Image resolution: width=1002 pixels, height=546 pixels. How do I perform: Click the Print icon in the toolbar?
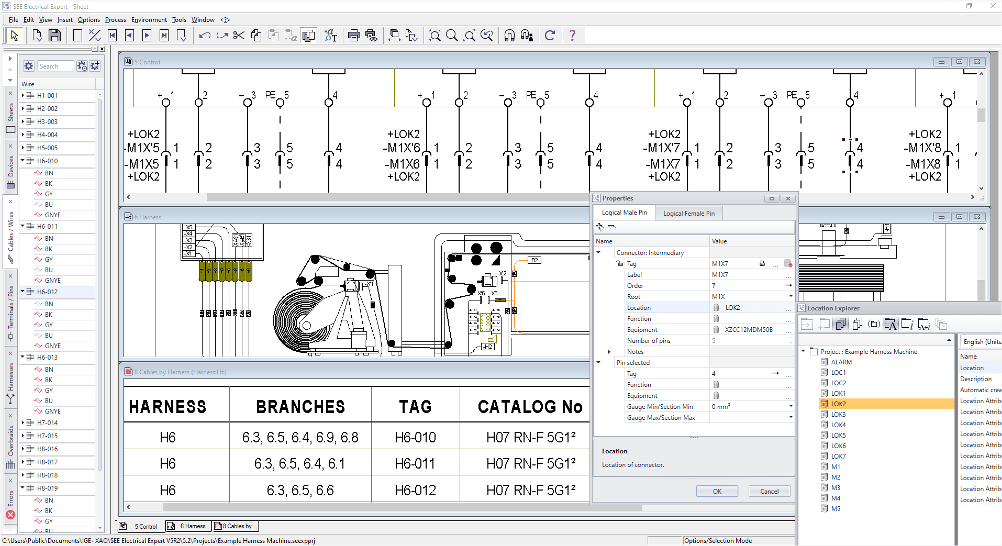[353, 35]
